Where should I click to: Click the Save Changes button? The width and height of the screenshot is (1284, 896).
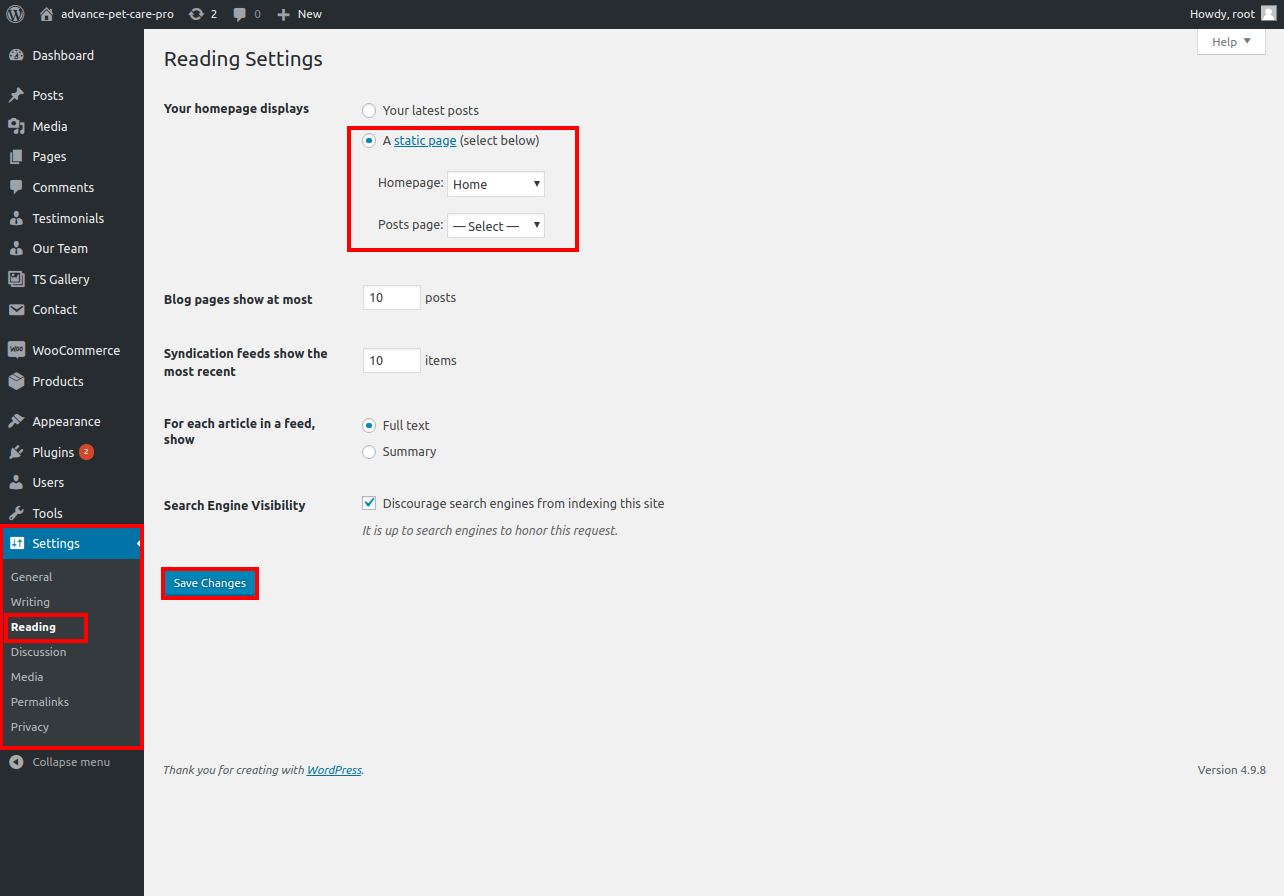pos(210,583)
